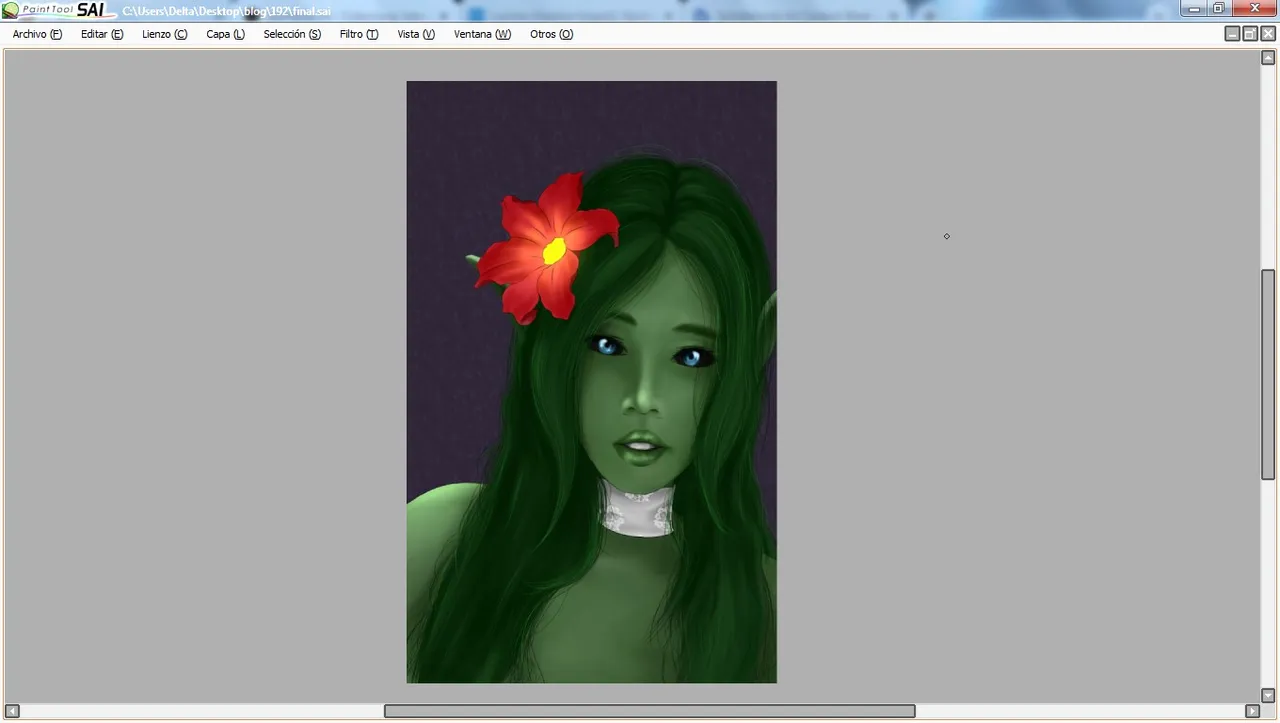1280x723 pixels.
Task: Open the Lienzo (C) menu
Action: tap(164, 34)
